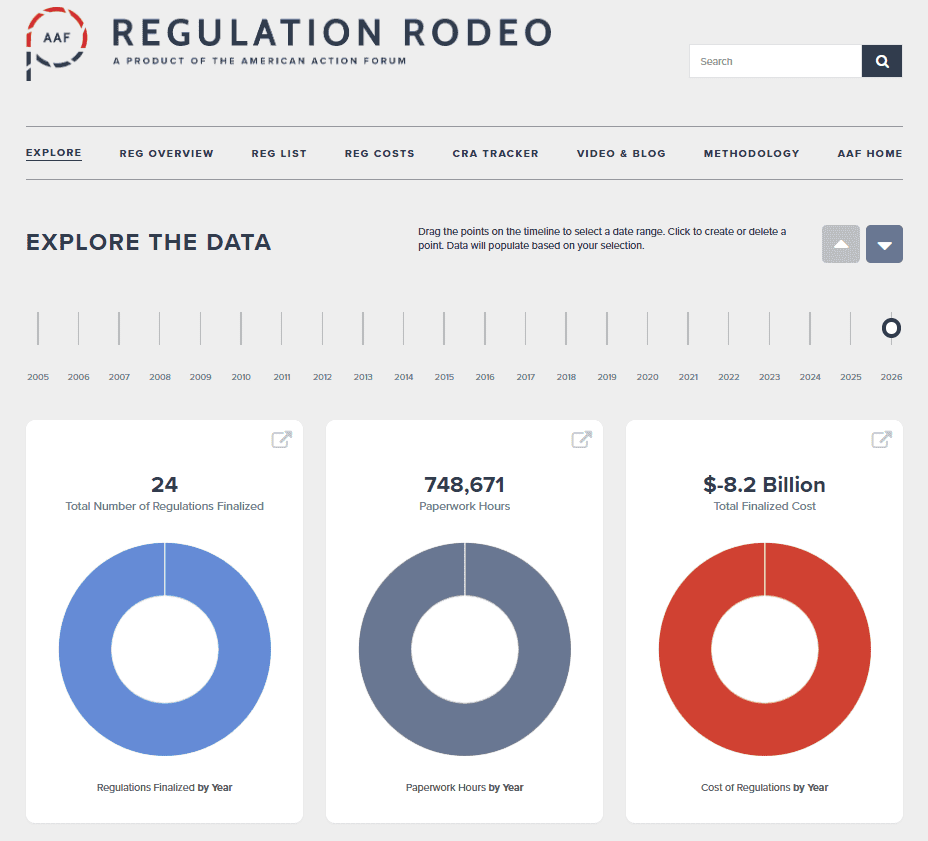Visit the Video & Blog page
The height and width of the screenshot is (841, 928).
tap(621, 153)
